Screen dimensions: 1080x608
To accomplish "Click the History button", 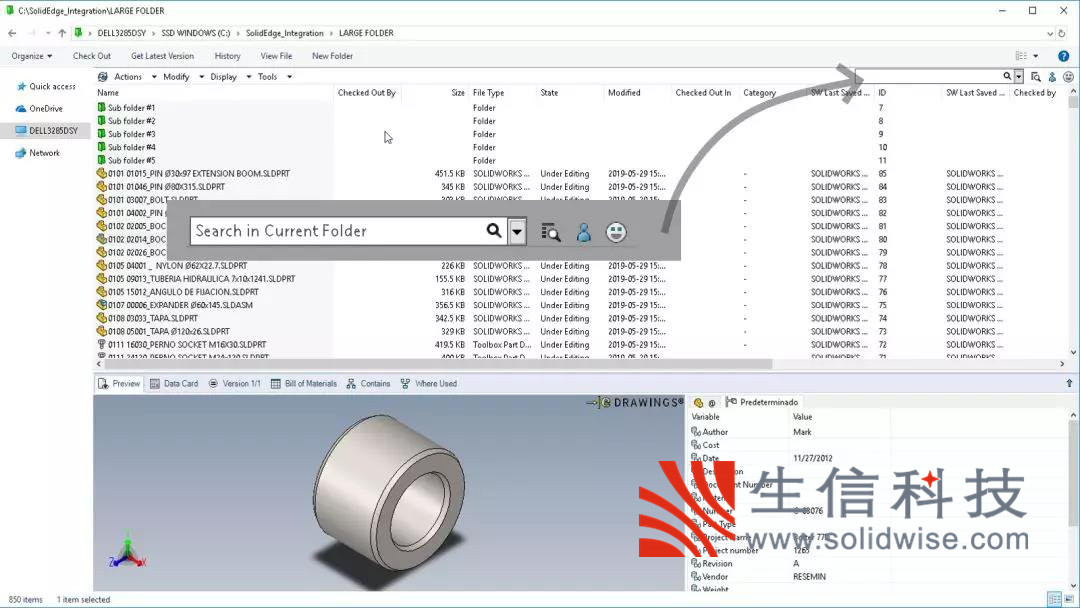I will [227, 56].
